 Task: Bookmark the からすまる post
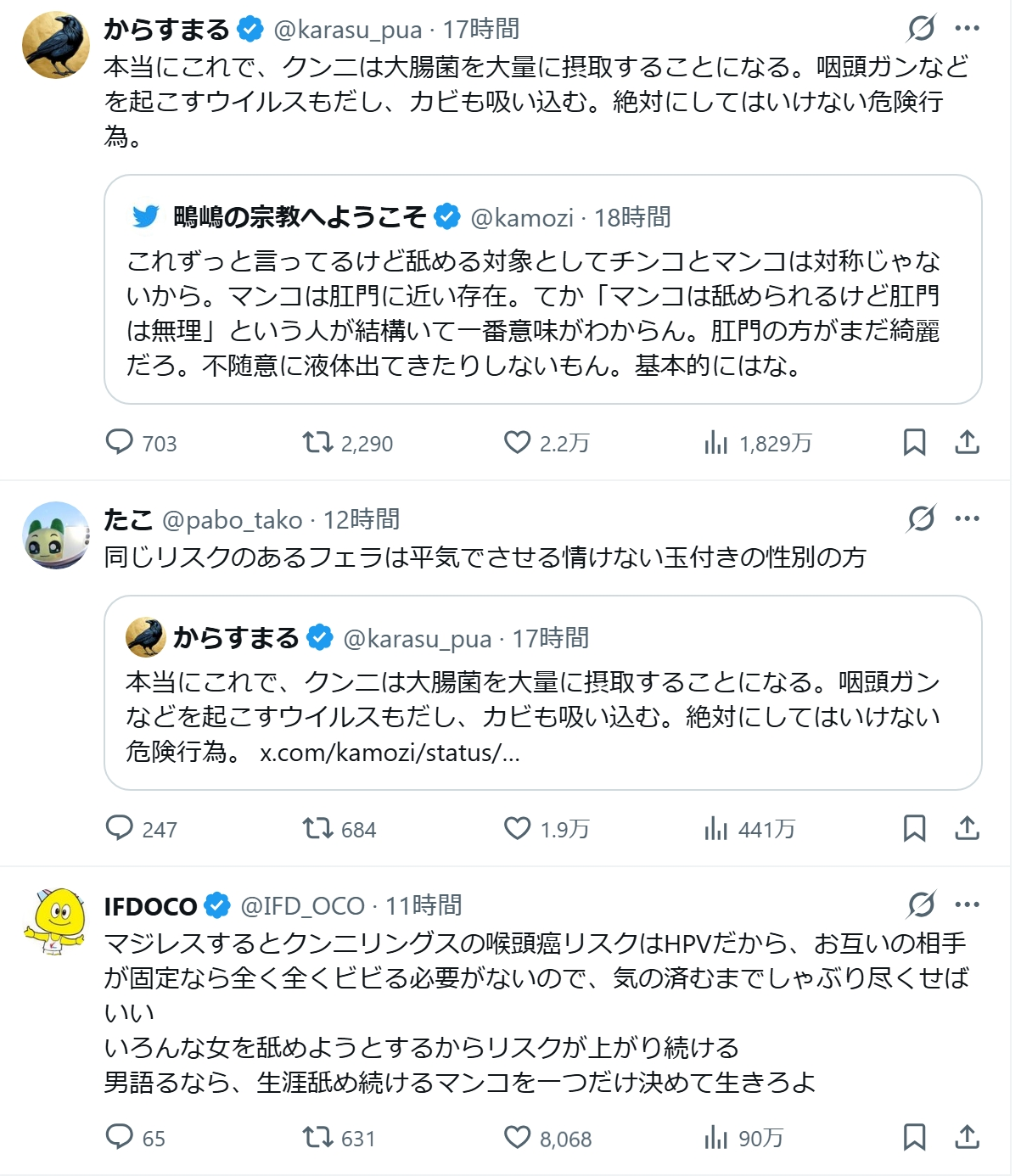point(914,442)
